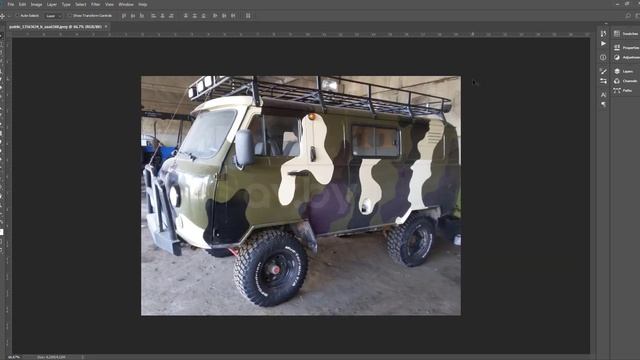The image size is (640, 360).
Task: Open the Auto-Select Layer dropdown
Action: 53,16
